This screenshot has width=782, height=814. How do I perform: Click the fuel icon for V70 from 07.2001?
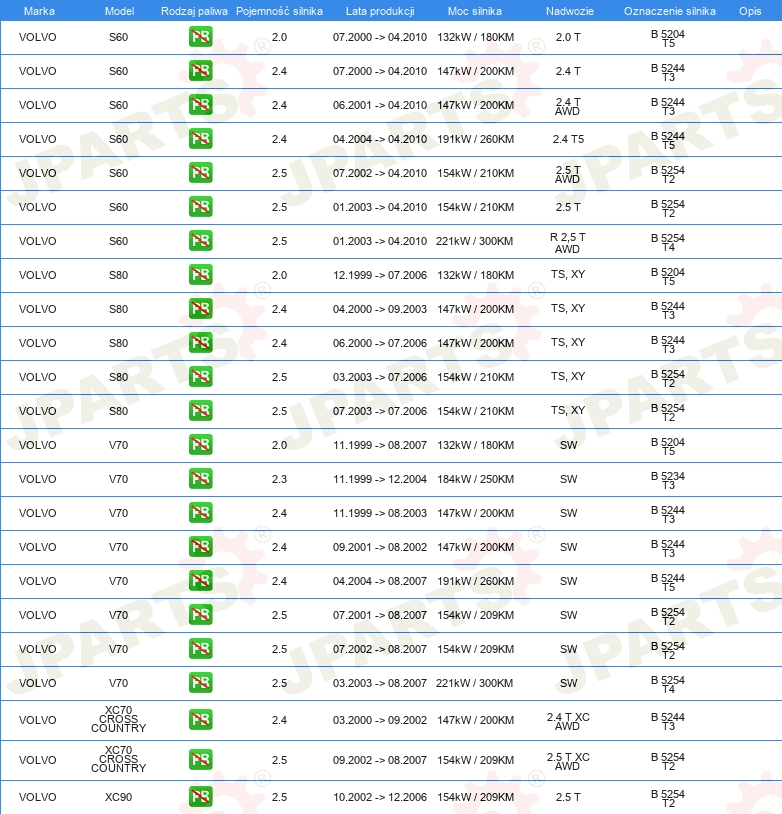200,615
